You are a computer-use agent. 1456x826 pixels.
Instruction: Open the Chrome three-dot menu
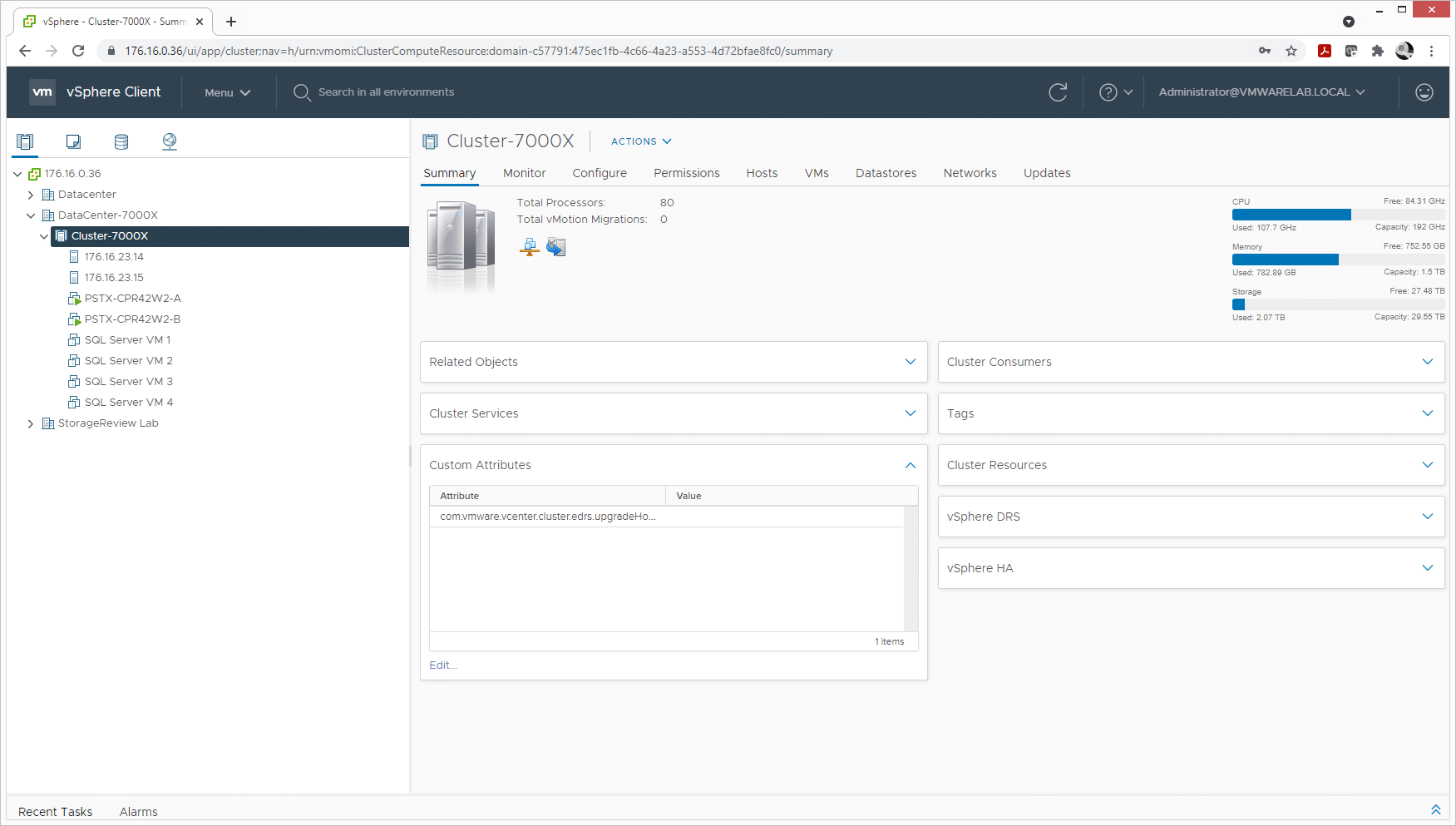pyautogui.click(x=1431, y=51)
